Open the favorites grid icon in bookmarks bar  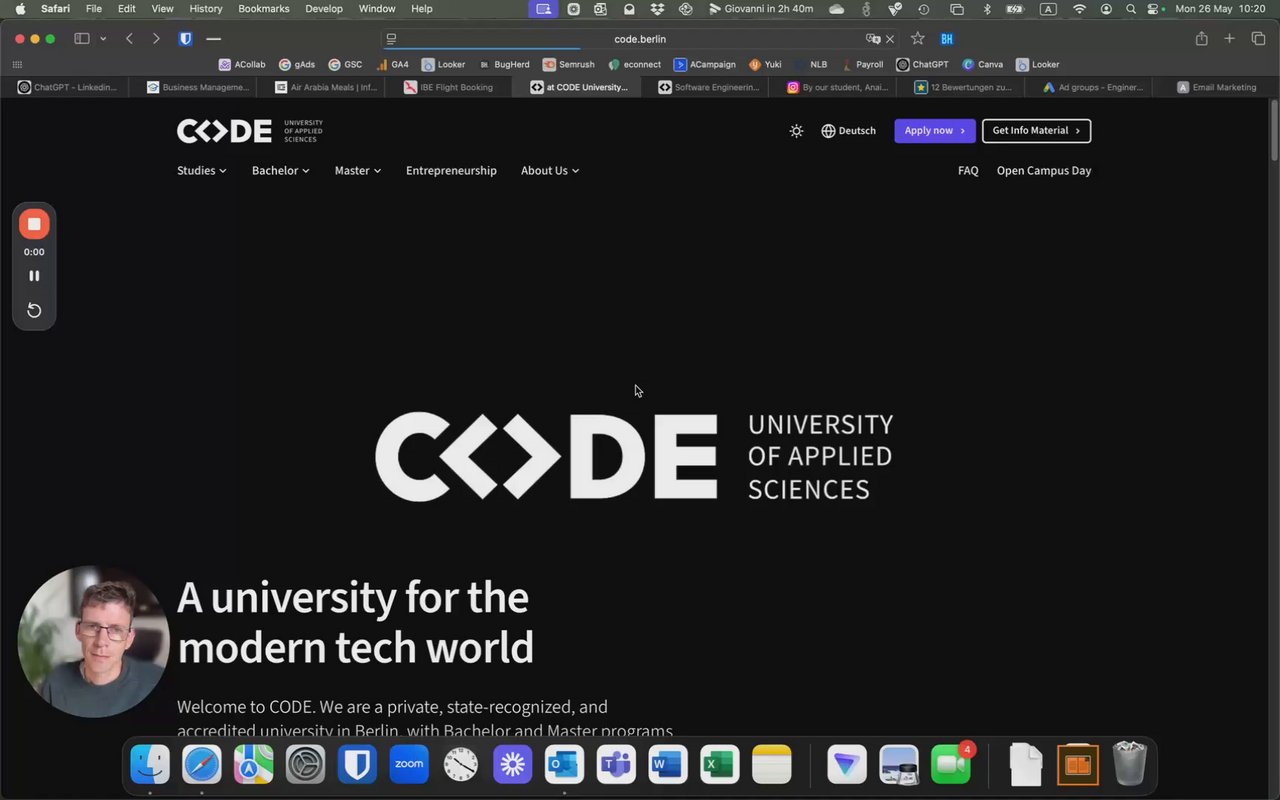(17, 64)
